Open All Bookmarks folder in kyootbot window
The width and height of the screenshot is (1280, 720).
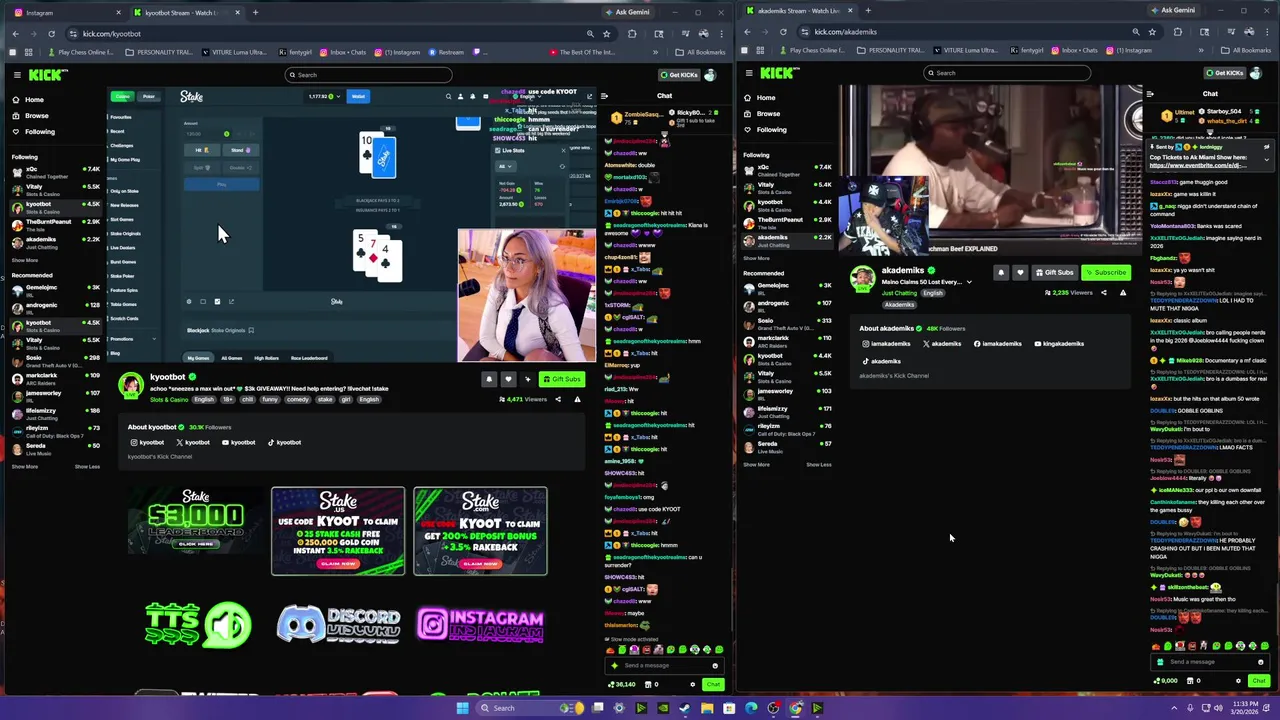coord(700,52)
